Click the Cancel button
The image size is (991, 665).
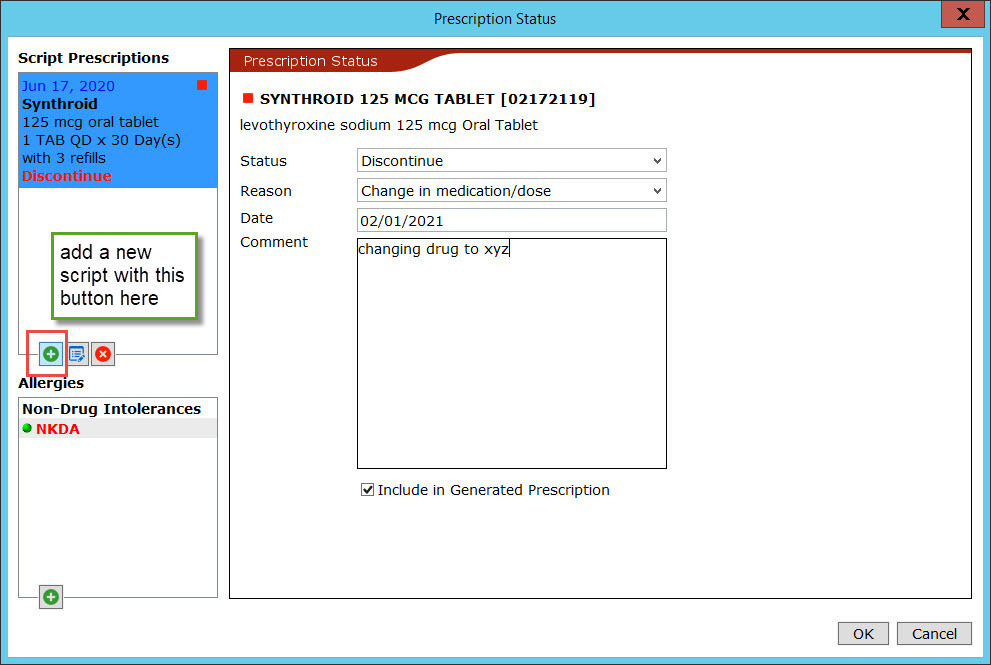point(934,633)
